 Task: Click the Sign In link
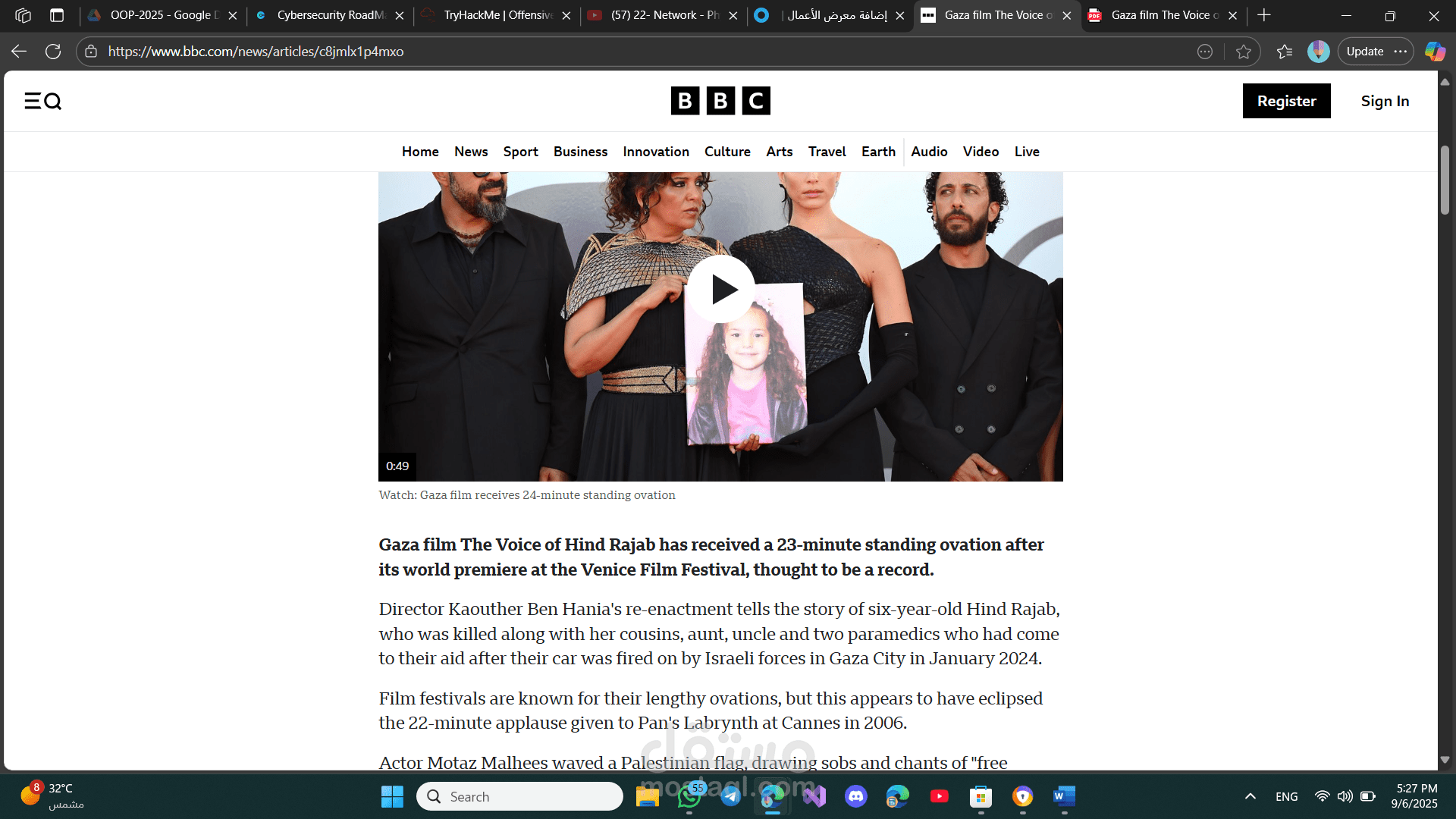click(1385, 101)
